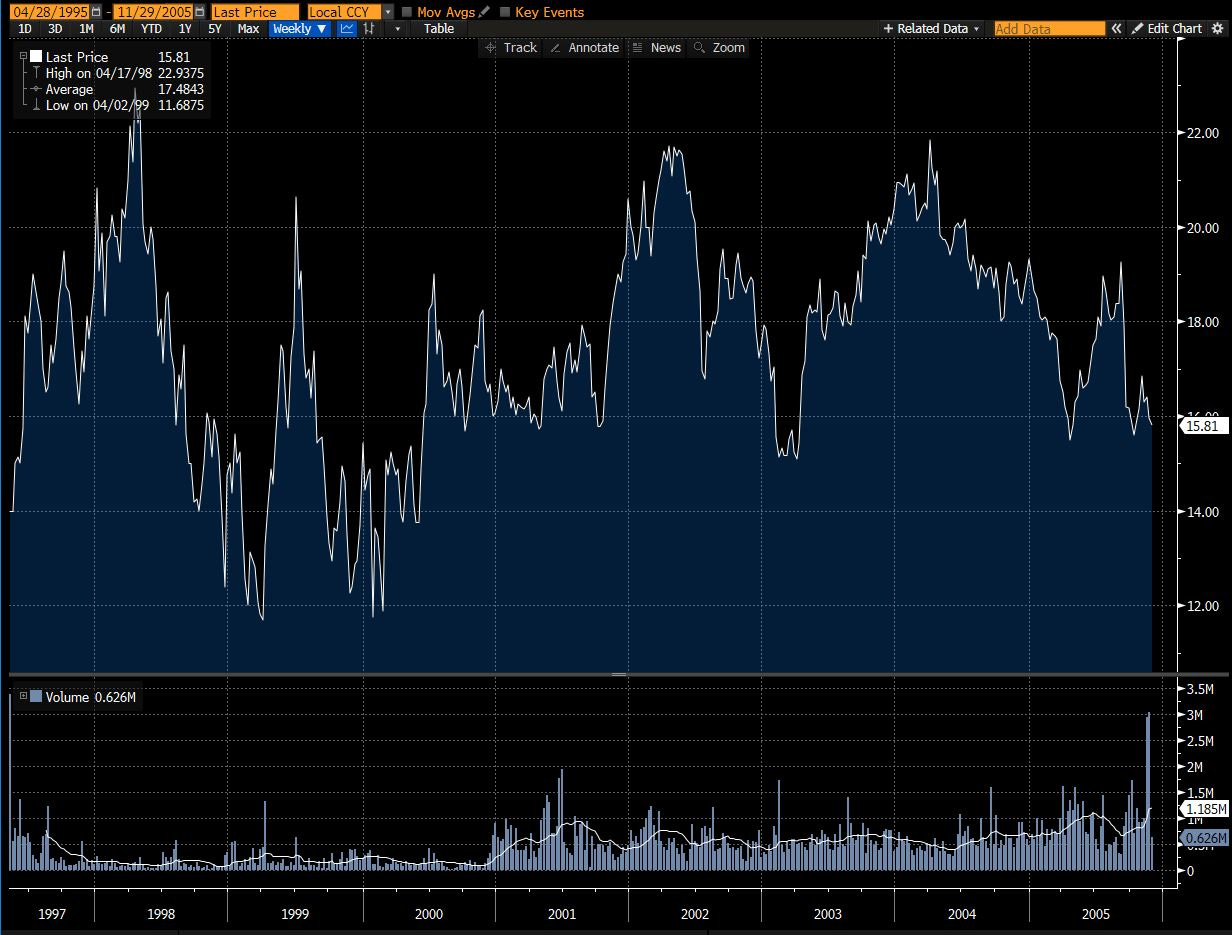1232x935 pixels.
Task: Click the 2001 year label on axis
Action: click(562, 914)
